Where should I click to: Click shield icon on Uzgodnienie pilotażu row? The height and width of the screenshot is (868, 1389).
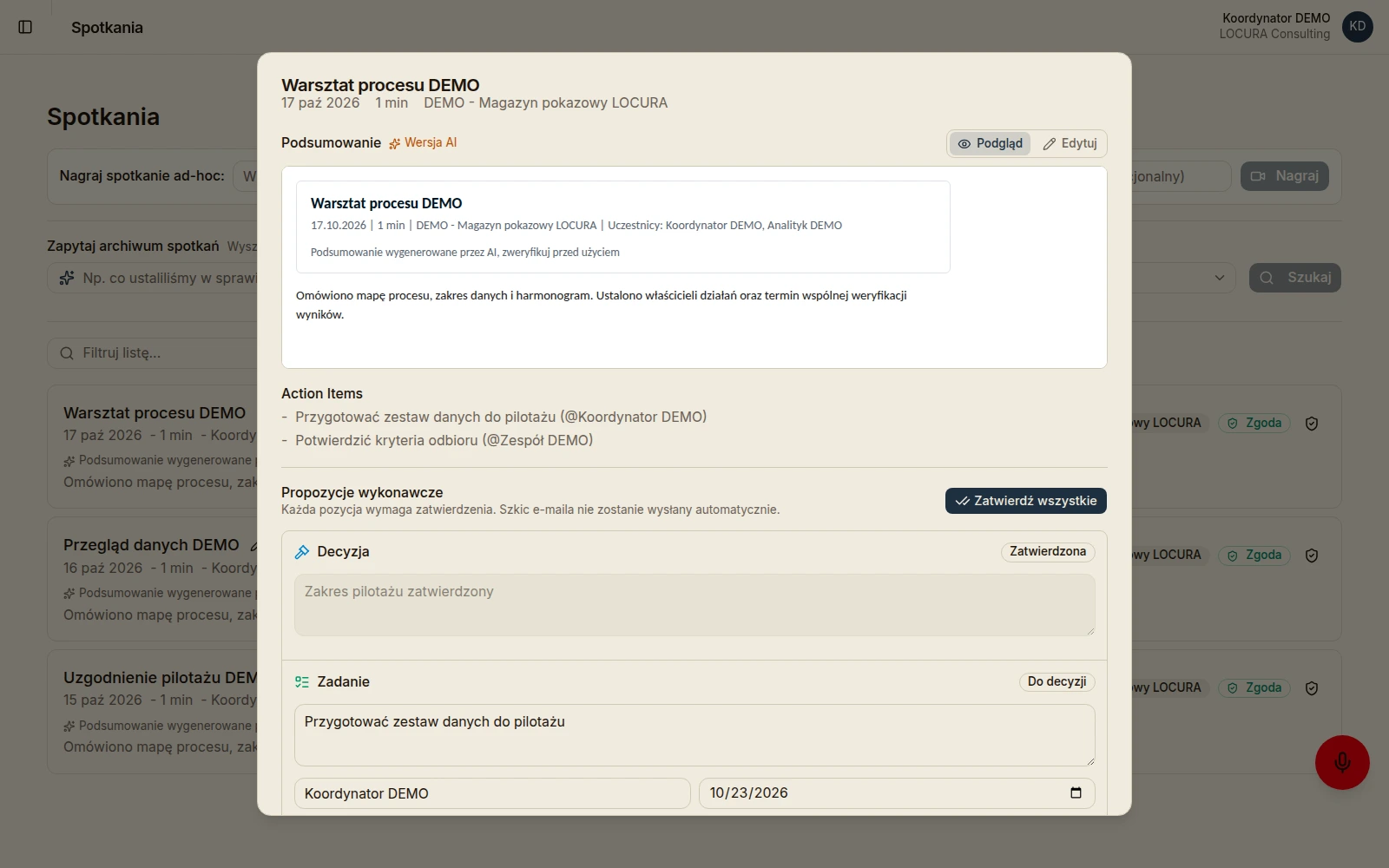(x=1312, y=688)
